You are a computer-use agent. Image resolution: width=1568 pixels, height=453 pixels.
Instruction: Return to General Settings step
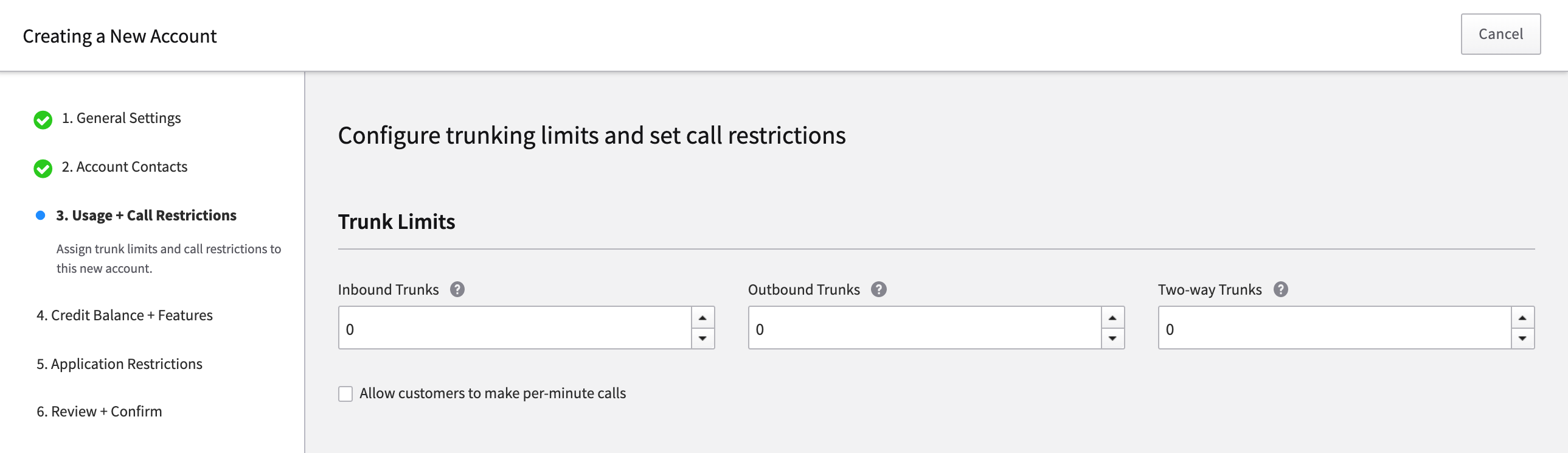[121, 118]
